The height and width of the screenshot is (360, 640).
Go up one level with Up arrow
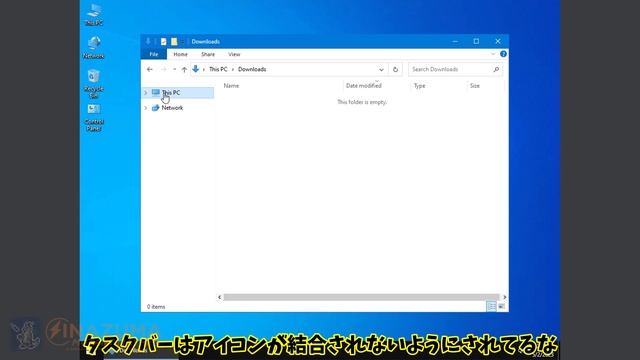pyautogui.click(x=184, y=69)
